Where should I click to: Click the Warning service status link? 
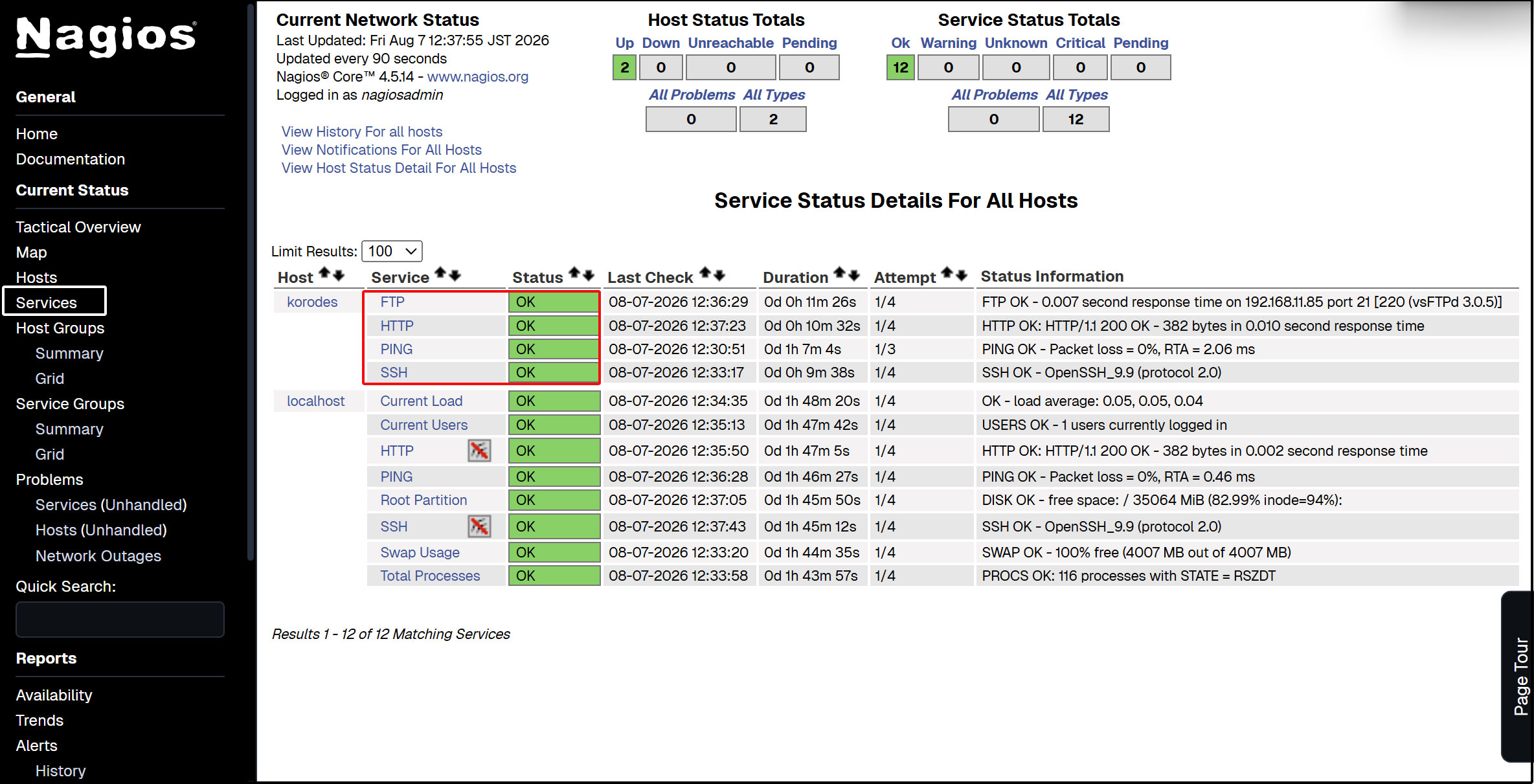click(949, 43)
